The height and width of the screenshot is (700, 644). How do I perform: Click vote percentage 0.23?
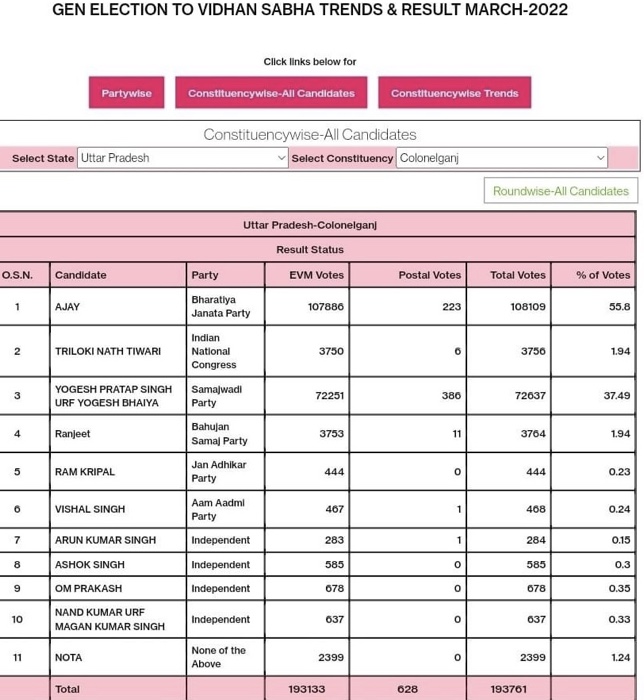pyautogui.click(x=619, y=471)
